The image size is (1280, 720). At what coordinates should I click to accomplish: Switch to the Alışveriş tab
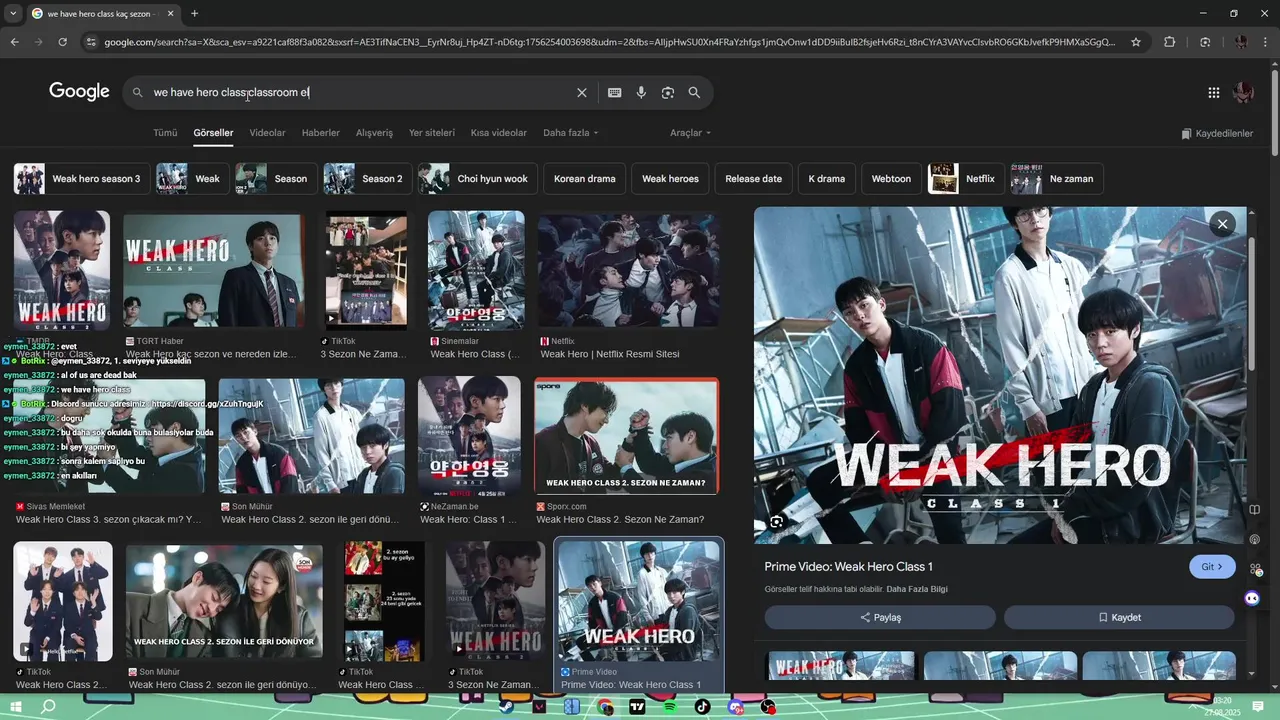[374, 133]
